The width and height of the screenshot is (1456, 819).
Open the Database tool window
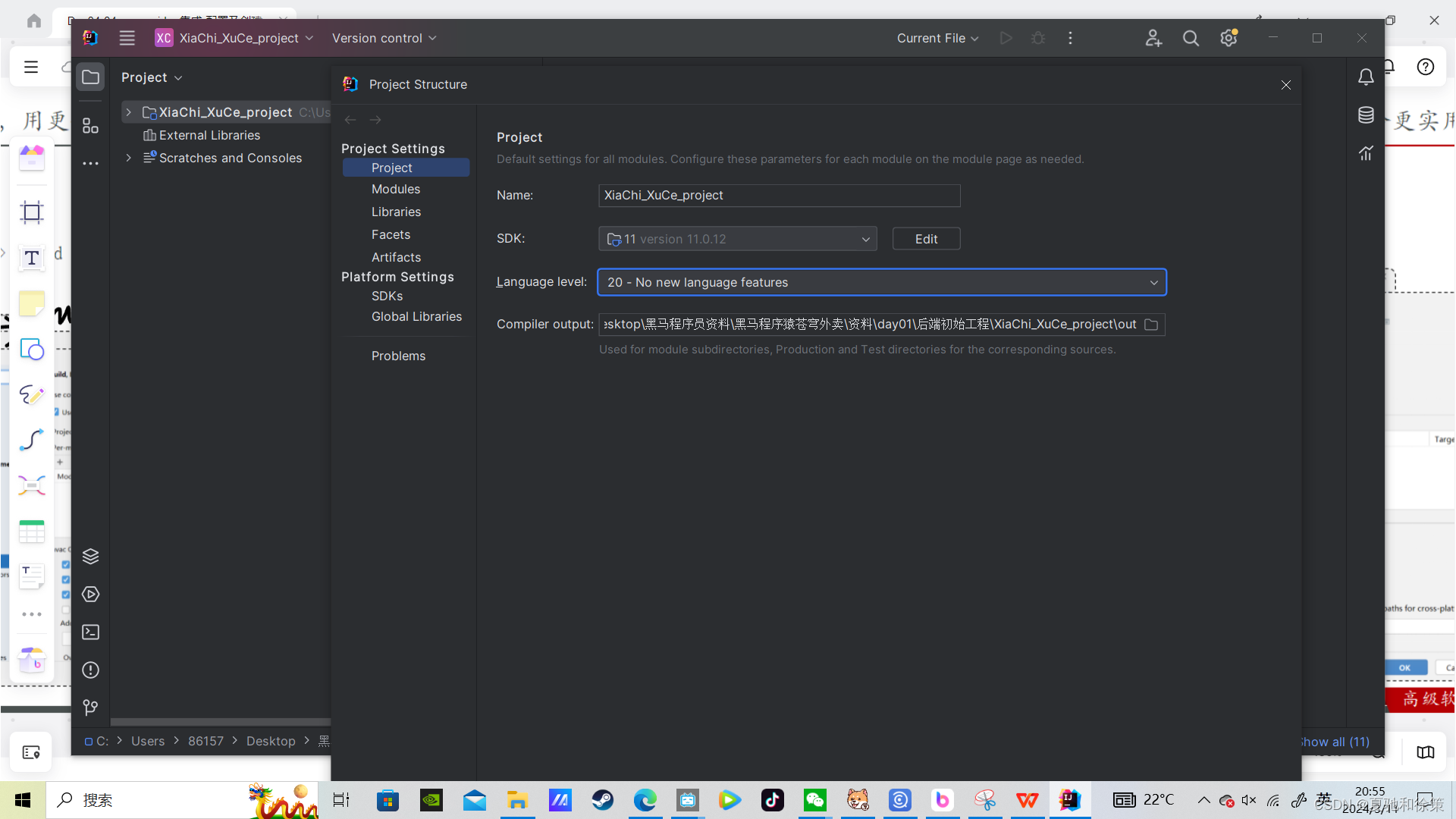1366,115
